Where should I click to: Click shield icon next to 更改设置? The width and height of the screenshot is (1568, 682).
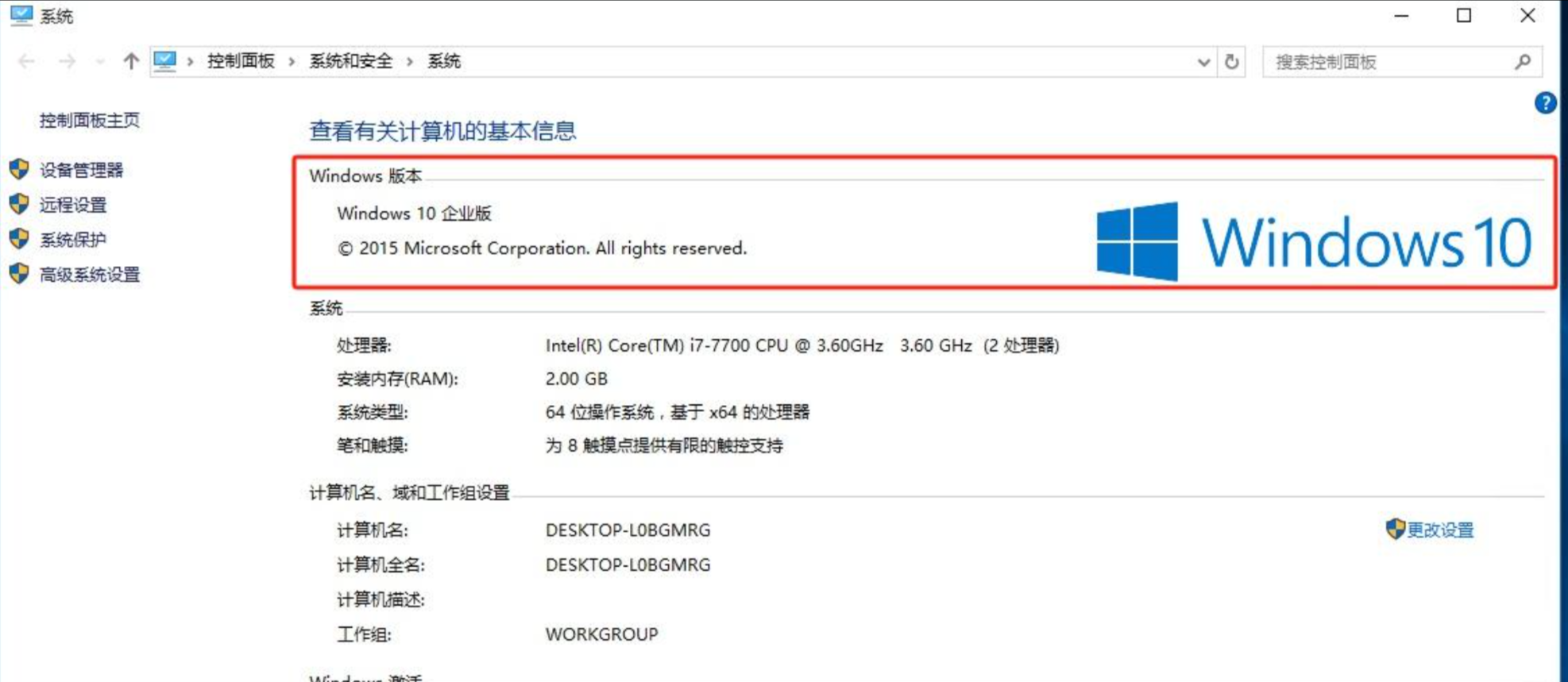1396,529
